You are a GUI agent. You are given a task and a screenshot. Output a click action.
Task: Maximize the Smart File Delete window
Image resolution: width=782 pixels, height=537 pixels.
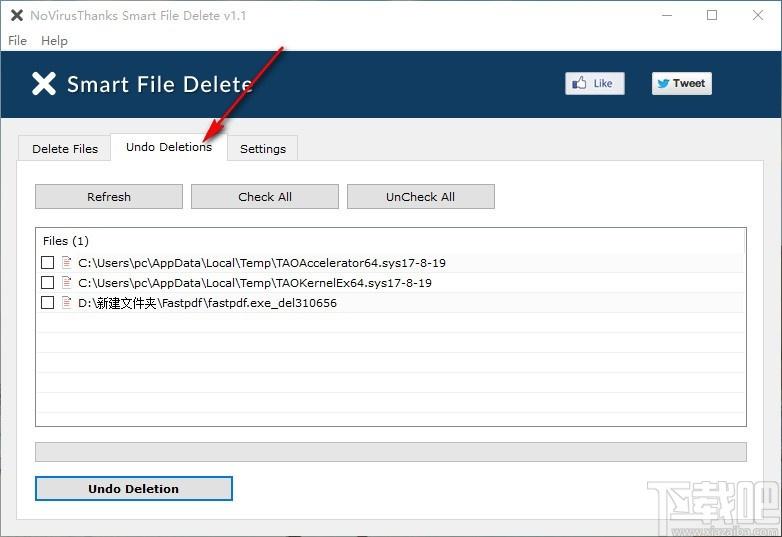[712, 15]
